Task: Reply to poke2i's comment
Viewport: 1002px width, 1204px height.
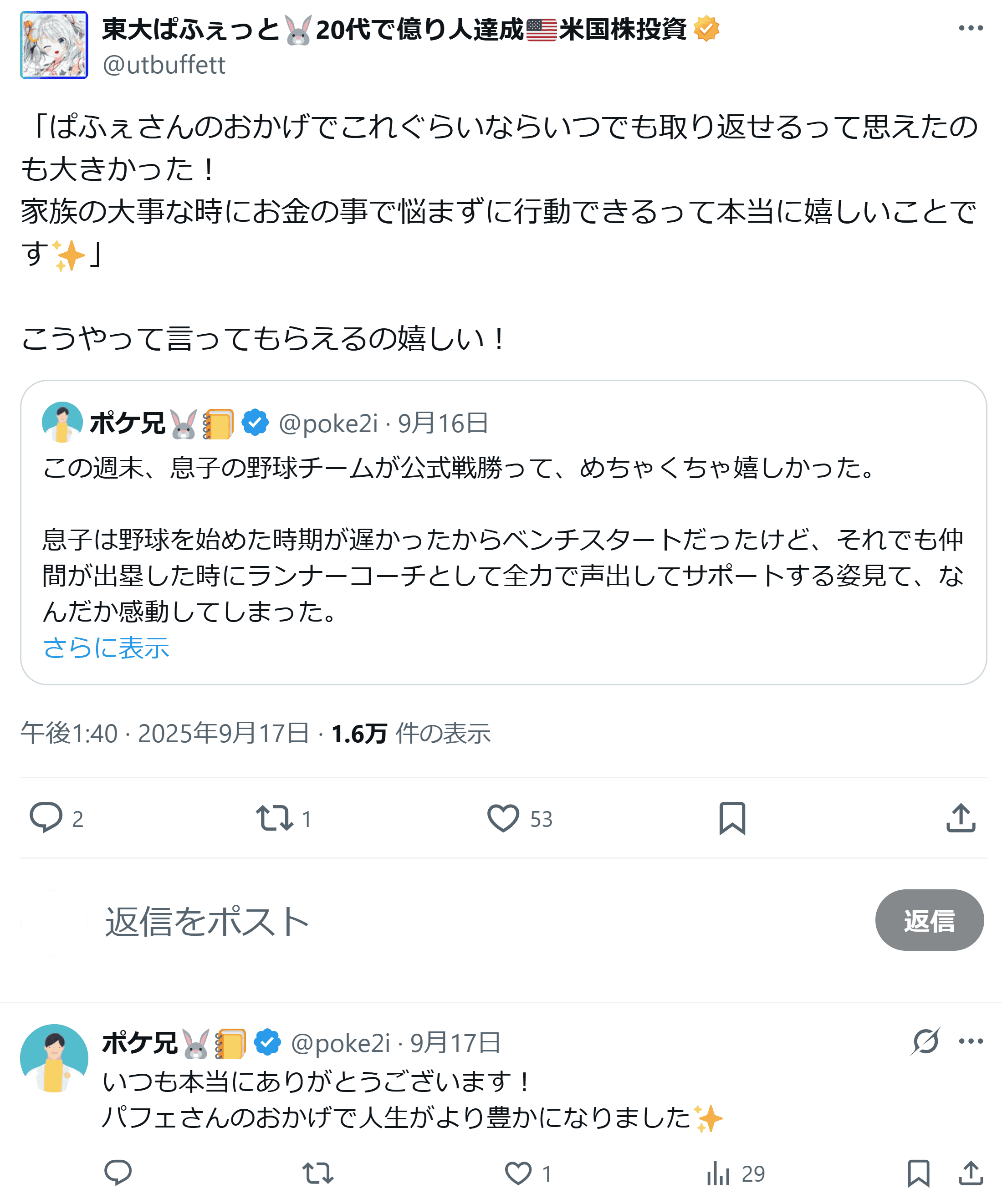Action: (118, 1173)
